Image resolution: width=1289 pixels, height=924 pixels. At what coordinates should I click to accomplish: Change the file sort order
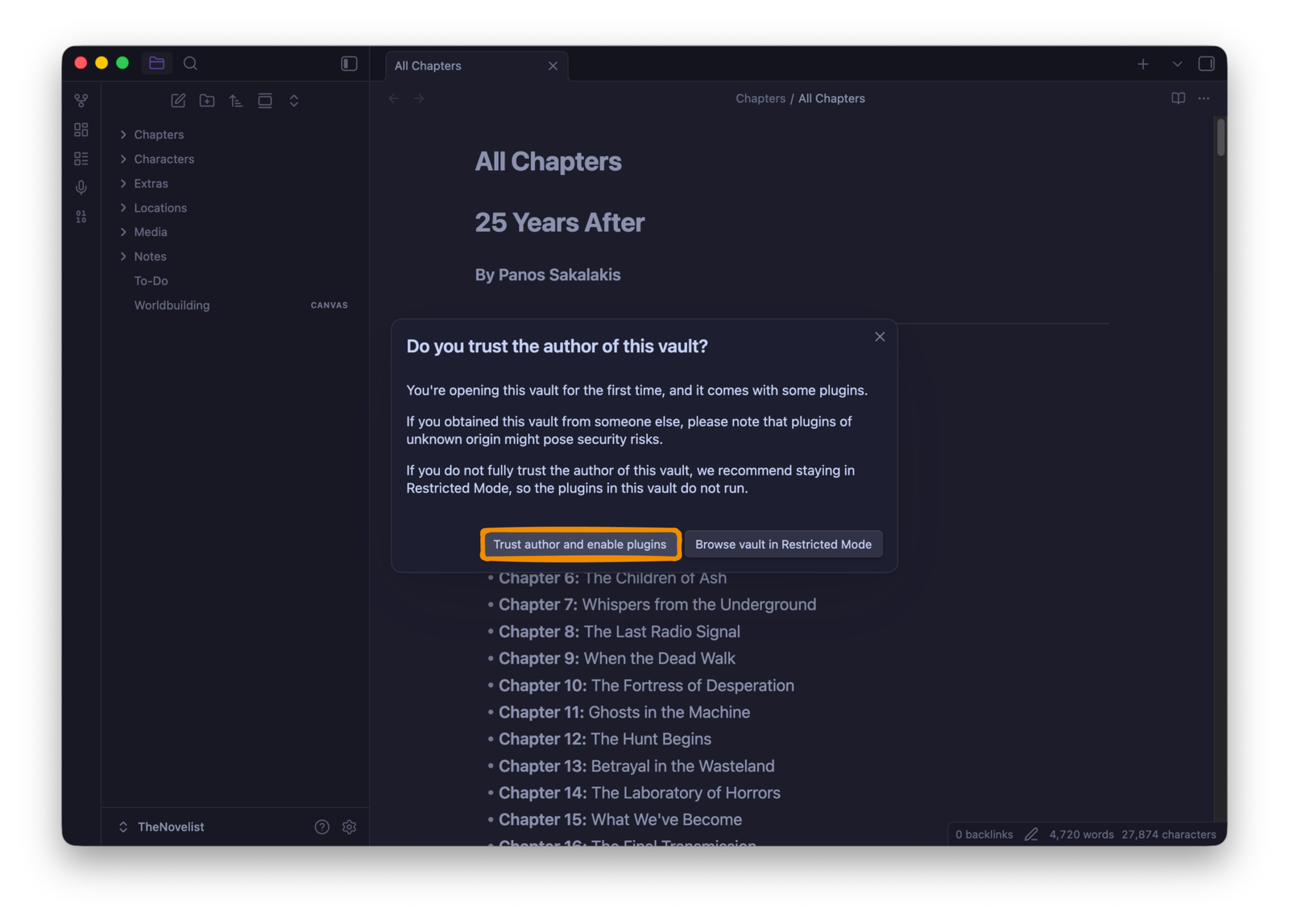(x=235, y=100)
